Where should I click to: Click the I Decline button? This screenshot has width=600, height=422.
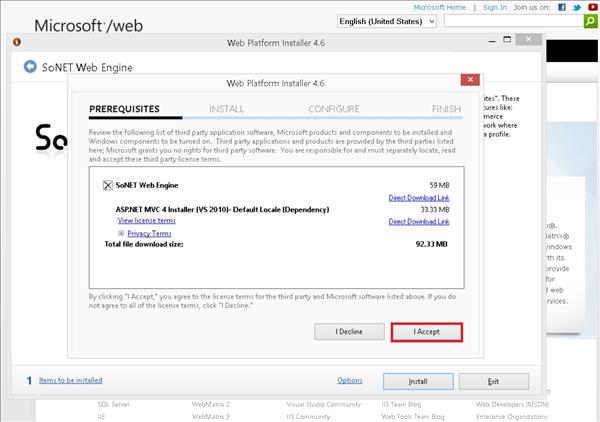pos(349,332)
